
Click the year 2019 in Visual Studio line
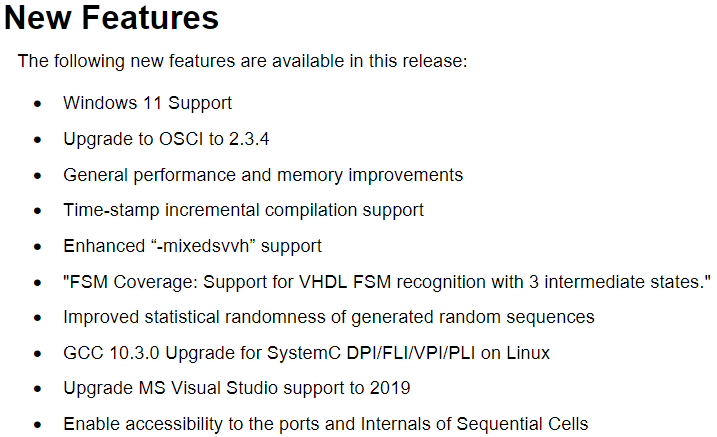click(390, 388)
